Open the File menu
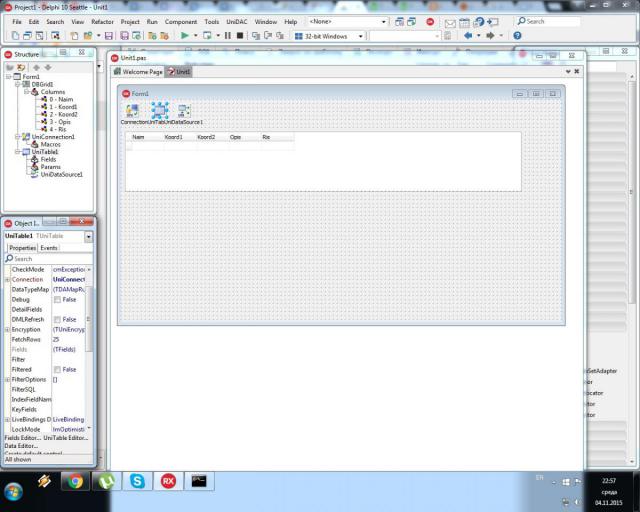Viewport: 640px width, 512px height. 17,22
